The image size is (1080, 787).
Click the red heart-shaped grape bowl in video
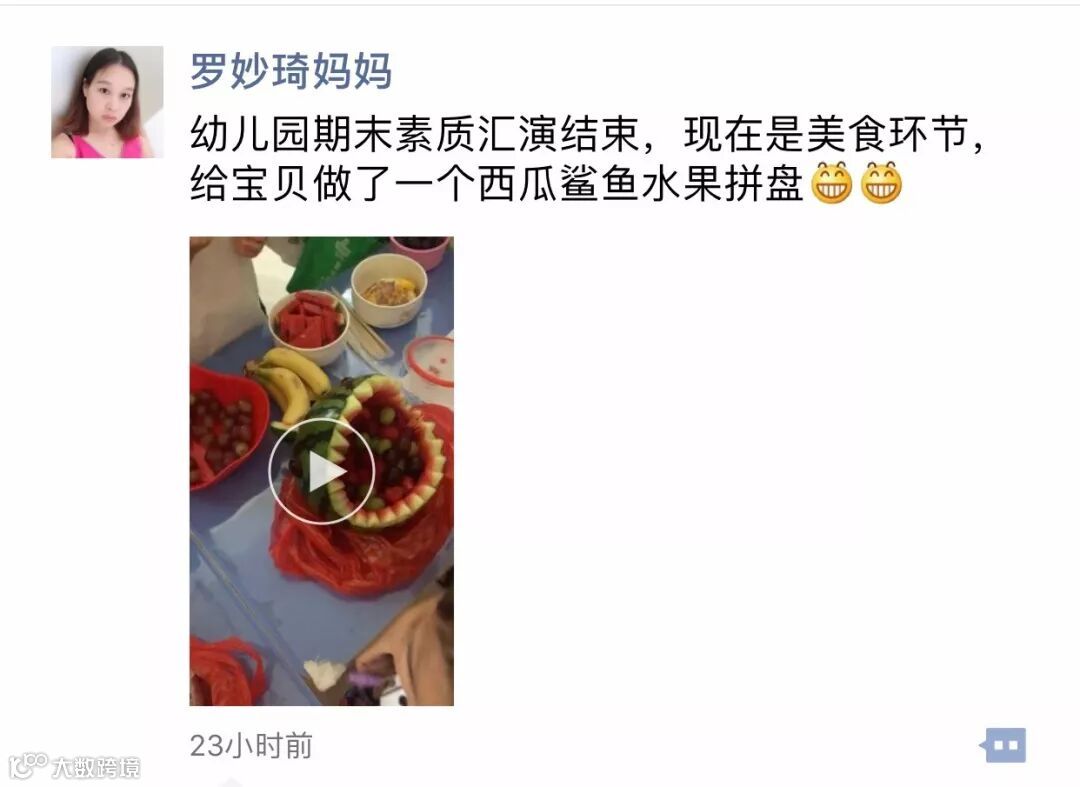click(228, 428)
